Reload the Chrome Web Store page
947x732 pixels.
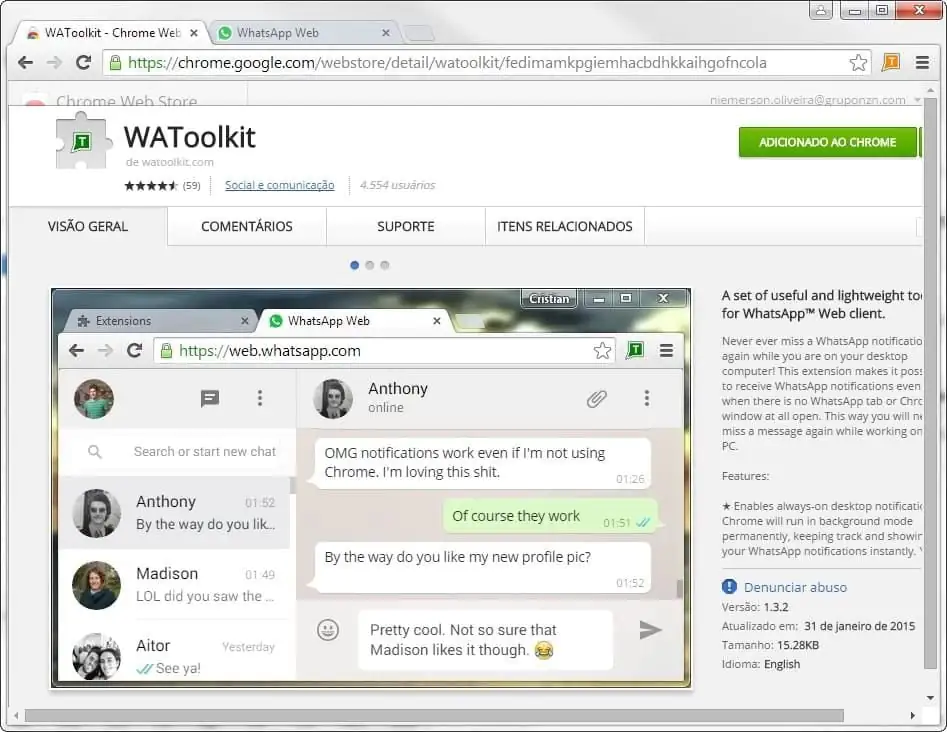(83, 62)
